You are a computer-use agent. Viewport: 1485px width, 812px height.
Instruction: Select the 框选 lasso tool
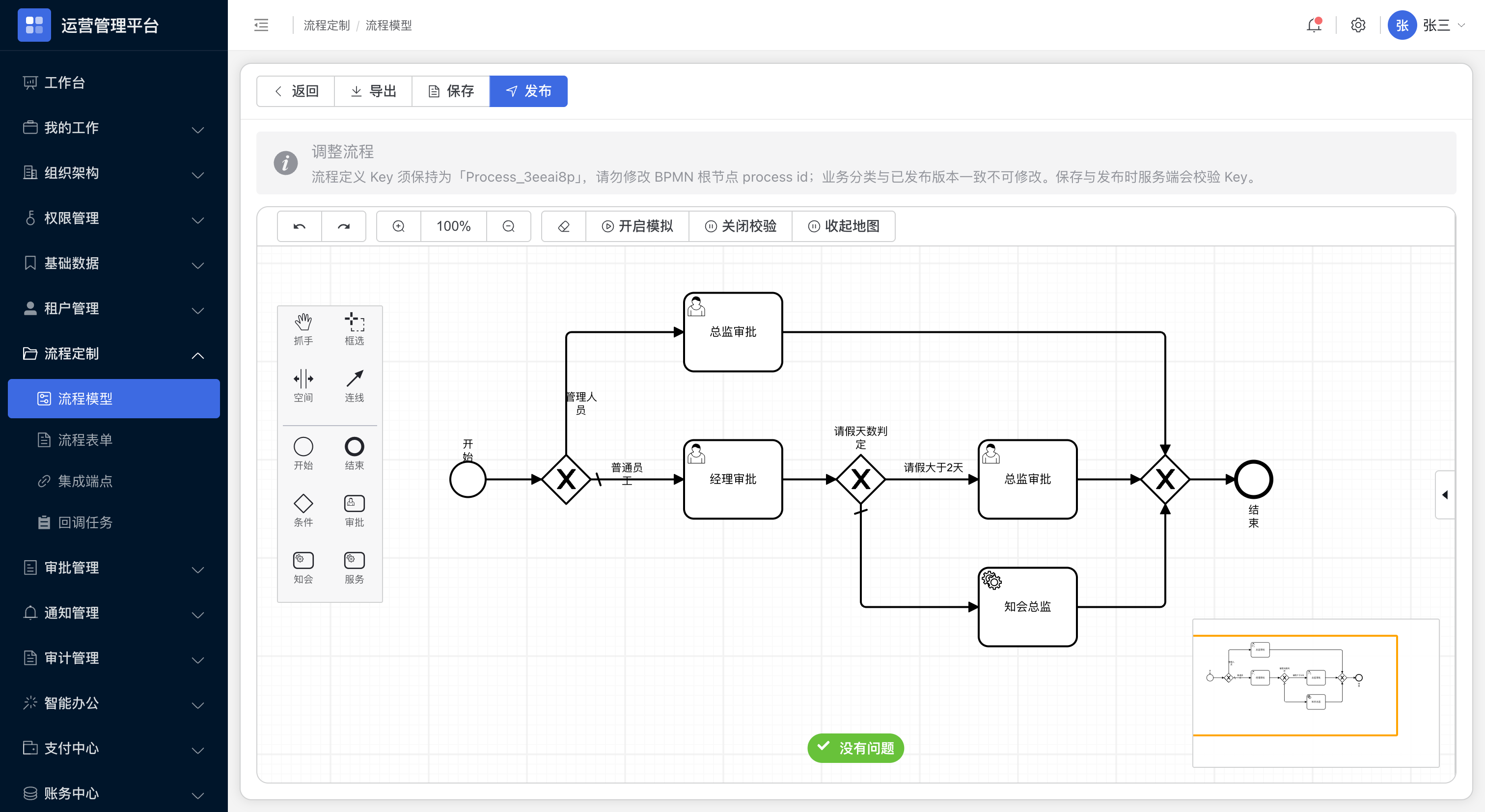[x=354, y=329]
